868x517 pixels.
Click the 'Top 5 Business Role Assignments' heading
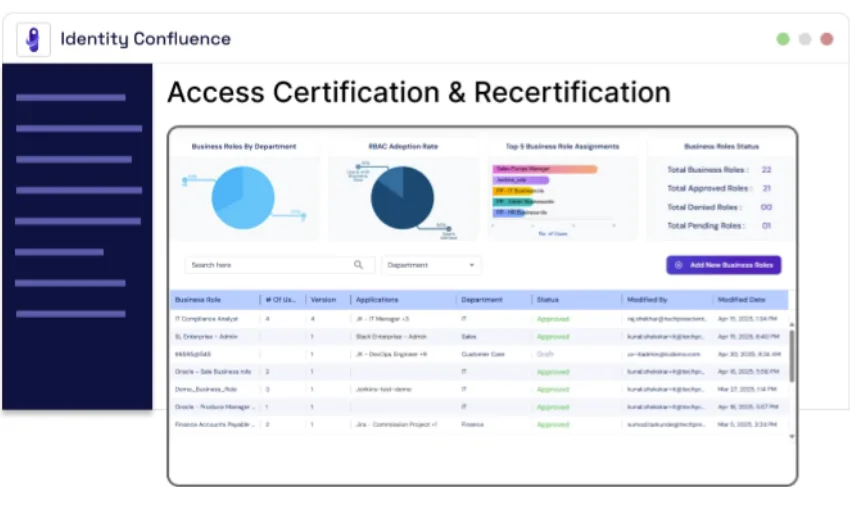point(562,147)
